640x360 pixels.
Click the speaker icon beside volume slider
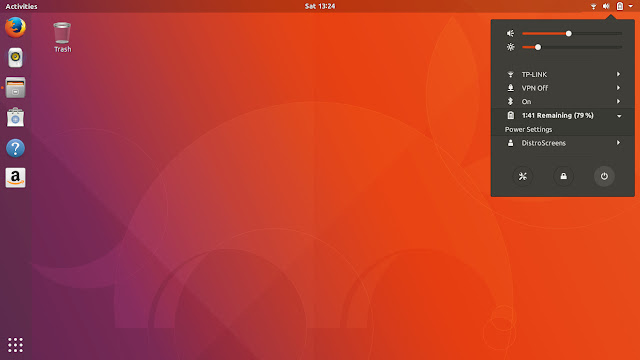(511, 33)
